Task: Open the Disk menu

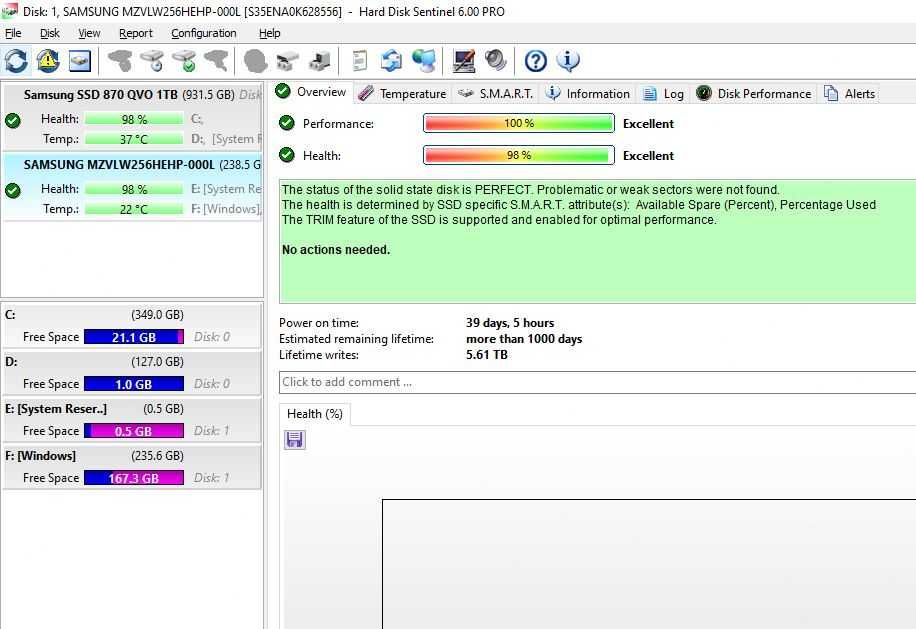Action: (x=50, y=33)
